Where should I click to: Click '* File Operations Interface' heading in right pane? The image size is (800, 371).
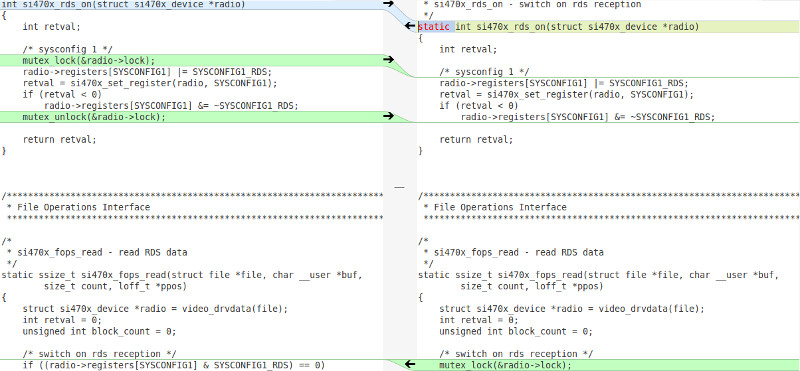tap(495, 207)
